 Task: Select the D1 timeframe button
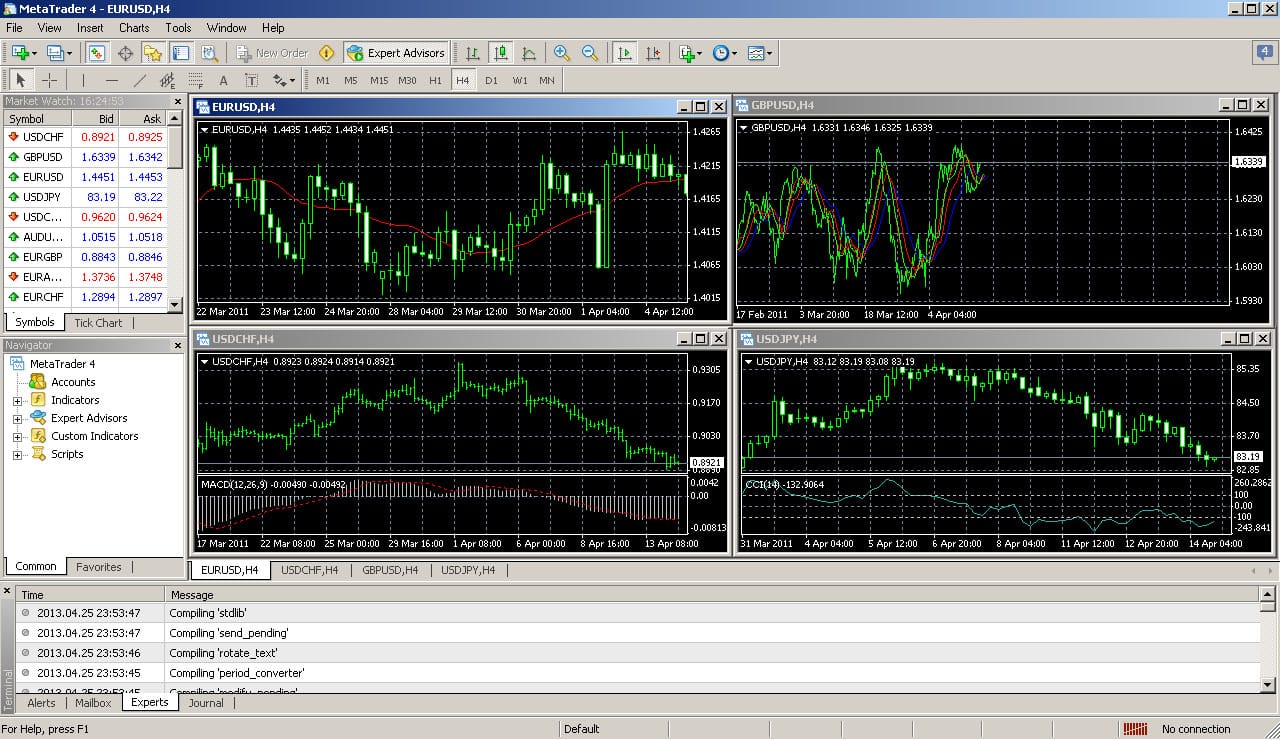[x=491, y=80]
